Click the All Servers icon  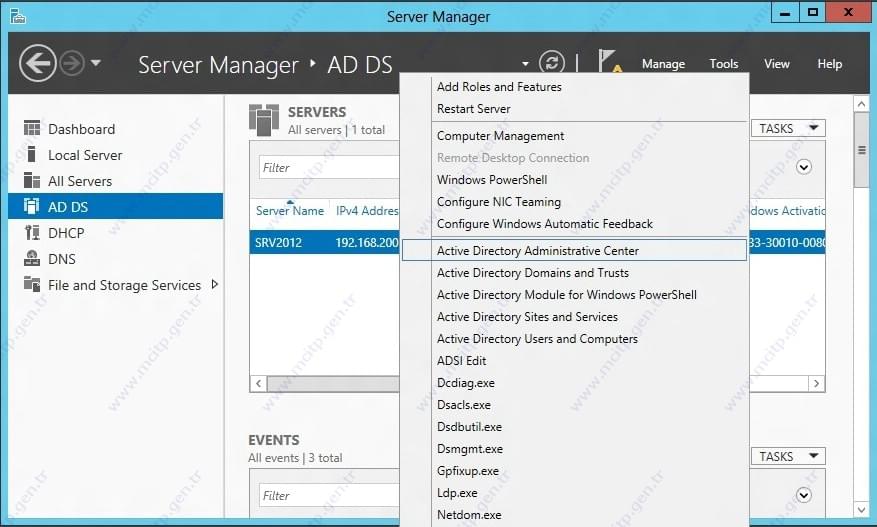click(32, 181)
